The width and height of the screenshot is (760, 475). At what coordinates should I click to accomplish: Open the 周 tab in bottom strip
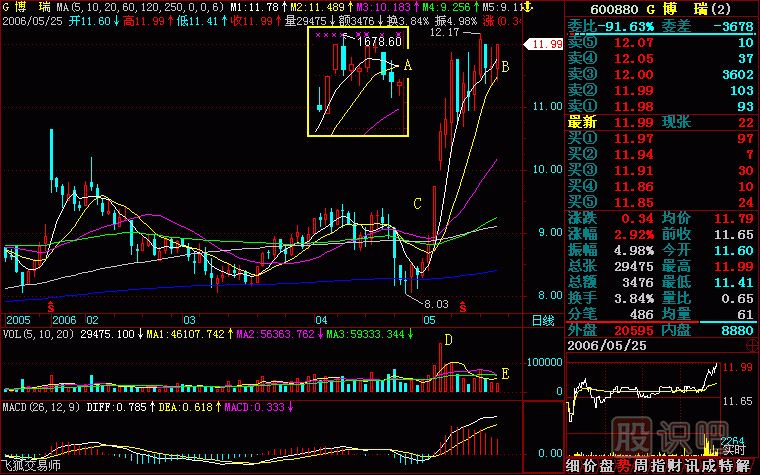(637, 466)
